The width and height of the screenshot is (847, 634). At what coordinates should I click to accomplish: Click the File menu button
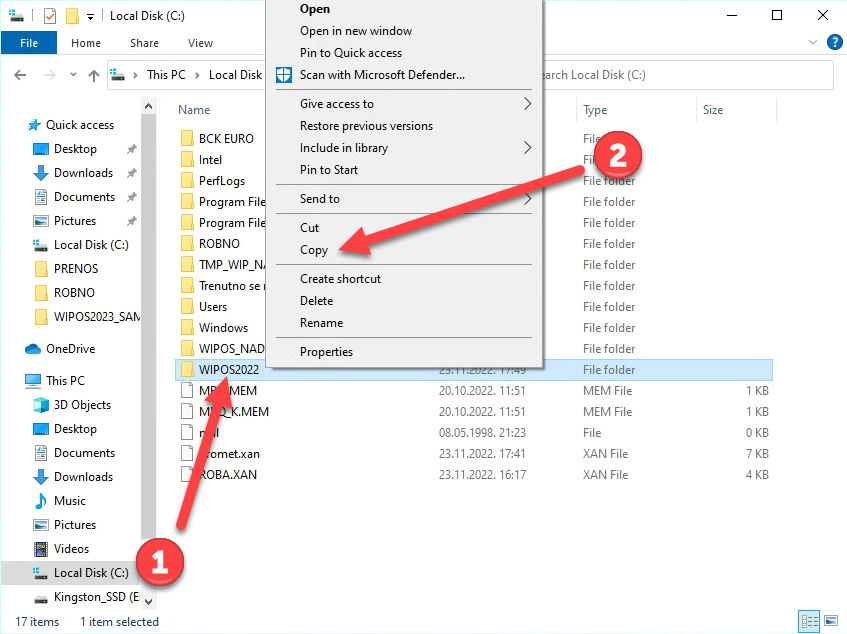(x=29, y=43)
